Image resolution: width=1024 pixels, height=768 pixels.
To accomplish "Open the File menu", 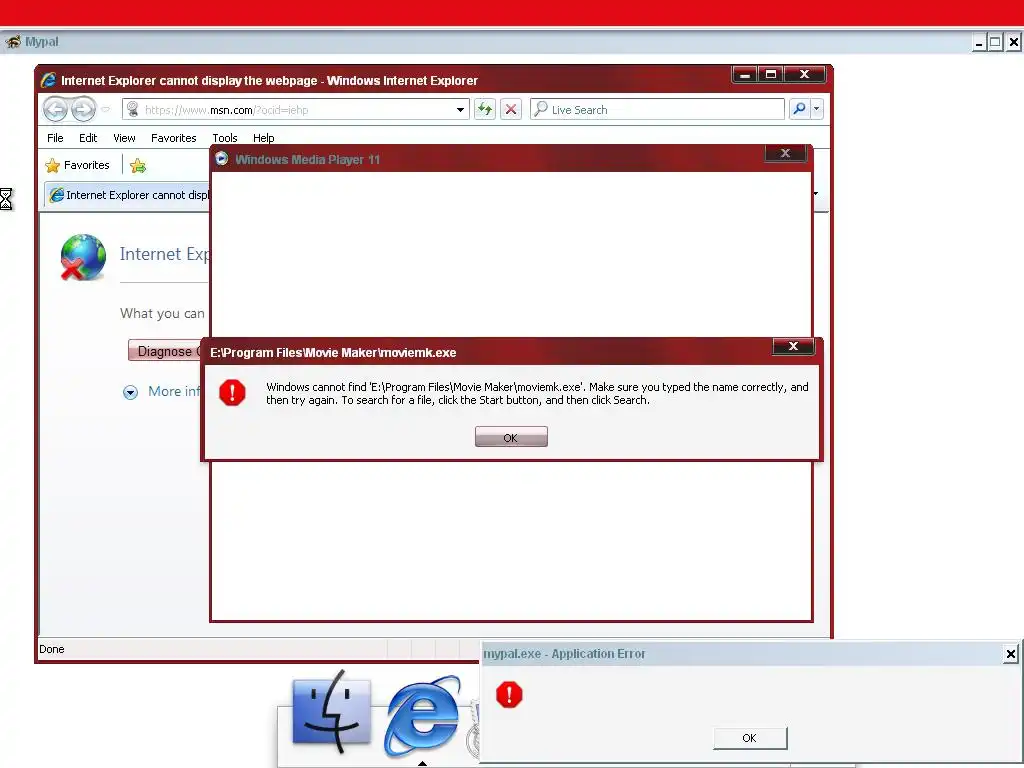I will [55, 138].
